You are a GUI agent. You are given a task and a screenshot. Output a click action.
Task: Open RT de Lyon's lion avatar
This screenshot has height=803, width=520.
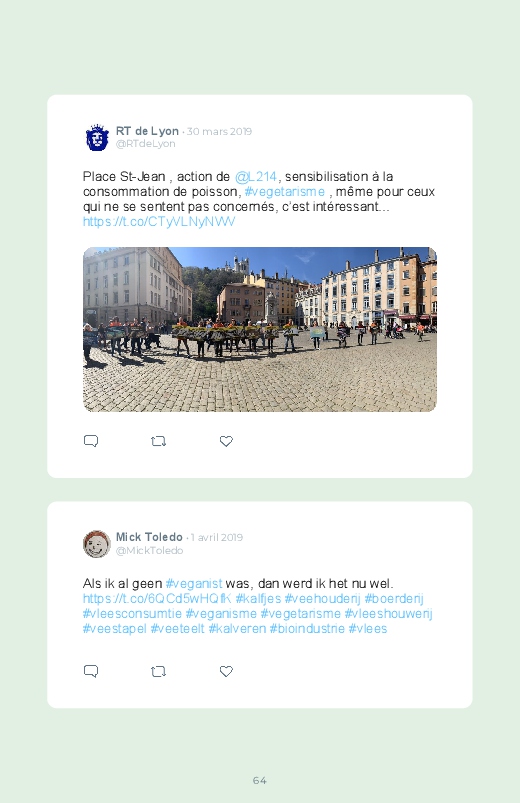(97, 137)
